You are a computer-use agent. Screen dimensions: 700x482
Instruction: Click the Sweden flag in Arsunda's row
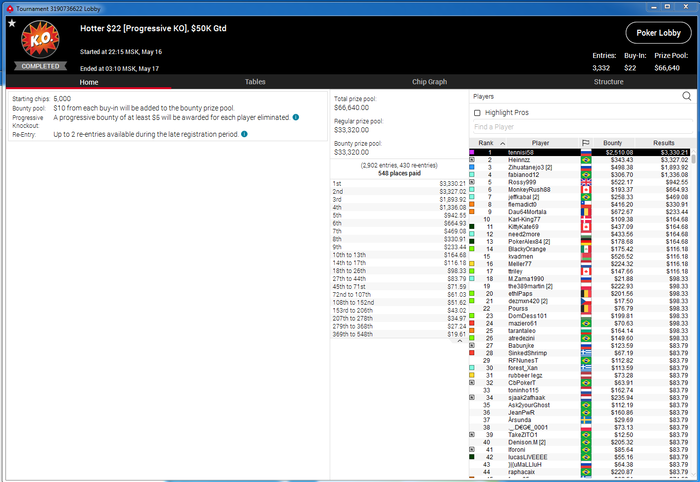pyautogui.click(x=586, y=420)
